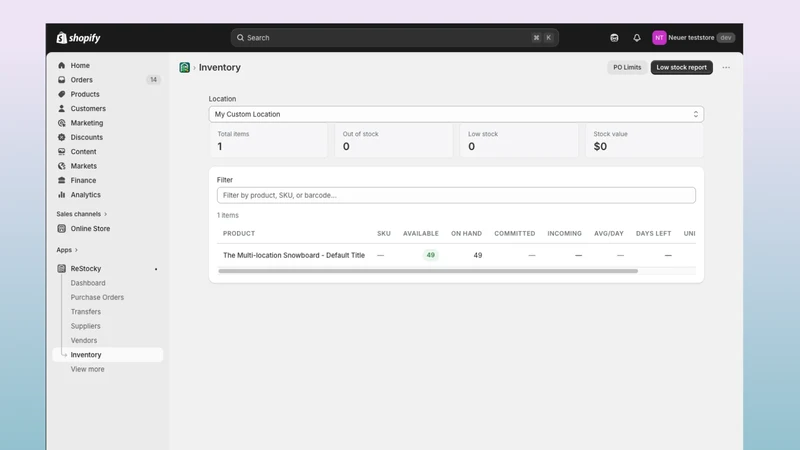Click the ReStocky app icon in sidebar
Screen dimensions: 800x450
click(x=62, y=268)
